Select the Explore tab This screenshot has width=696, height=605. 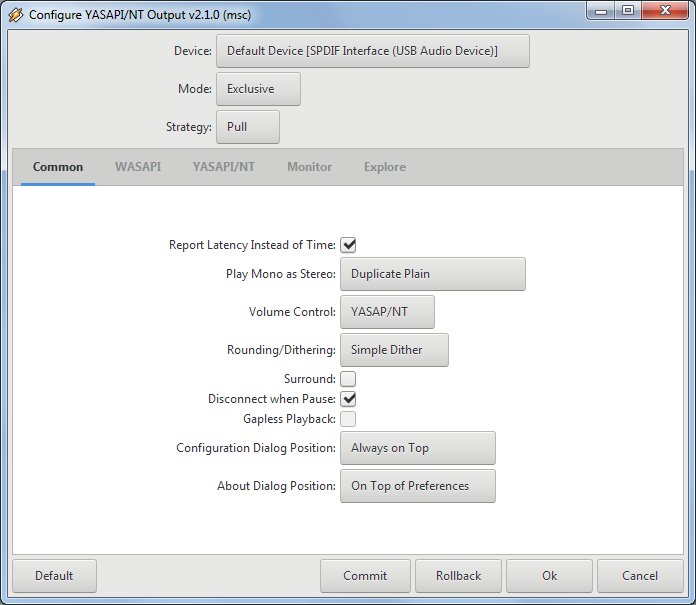[385, 167]
